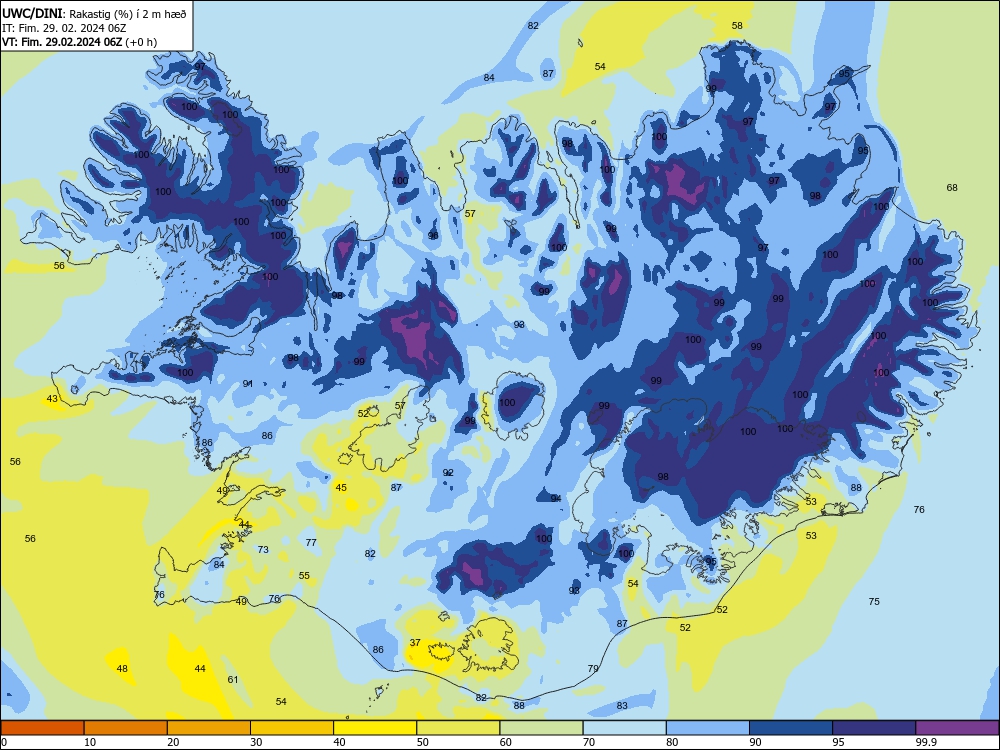Select the navy 95–99.9 legend swatch

874,728
